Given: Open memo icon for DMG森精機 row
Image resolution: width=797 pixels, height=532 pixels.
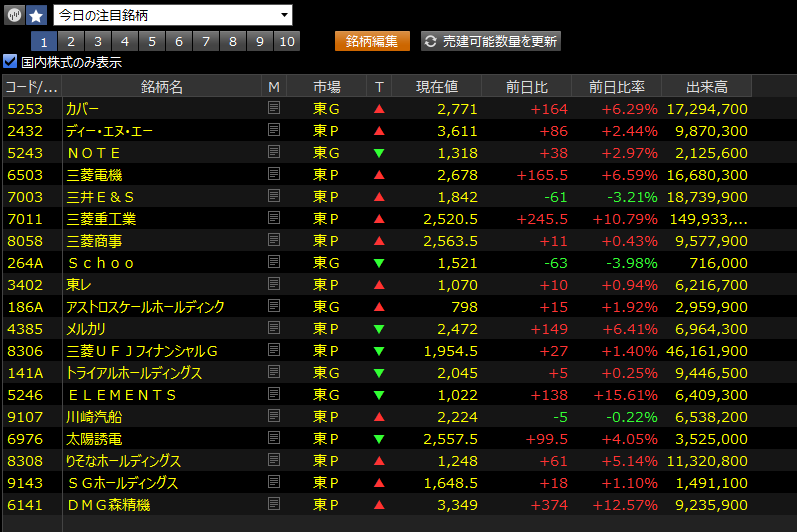Looking at the screenshot, I should point(273,504).
